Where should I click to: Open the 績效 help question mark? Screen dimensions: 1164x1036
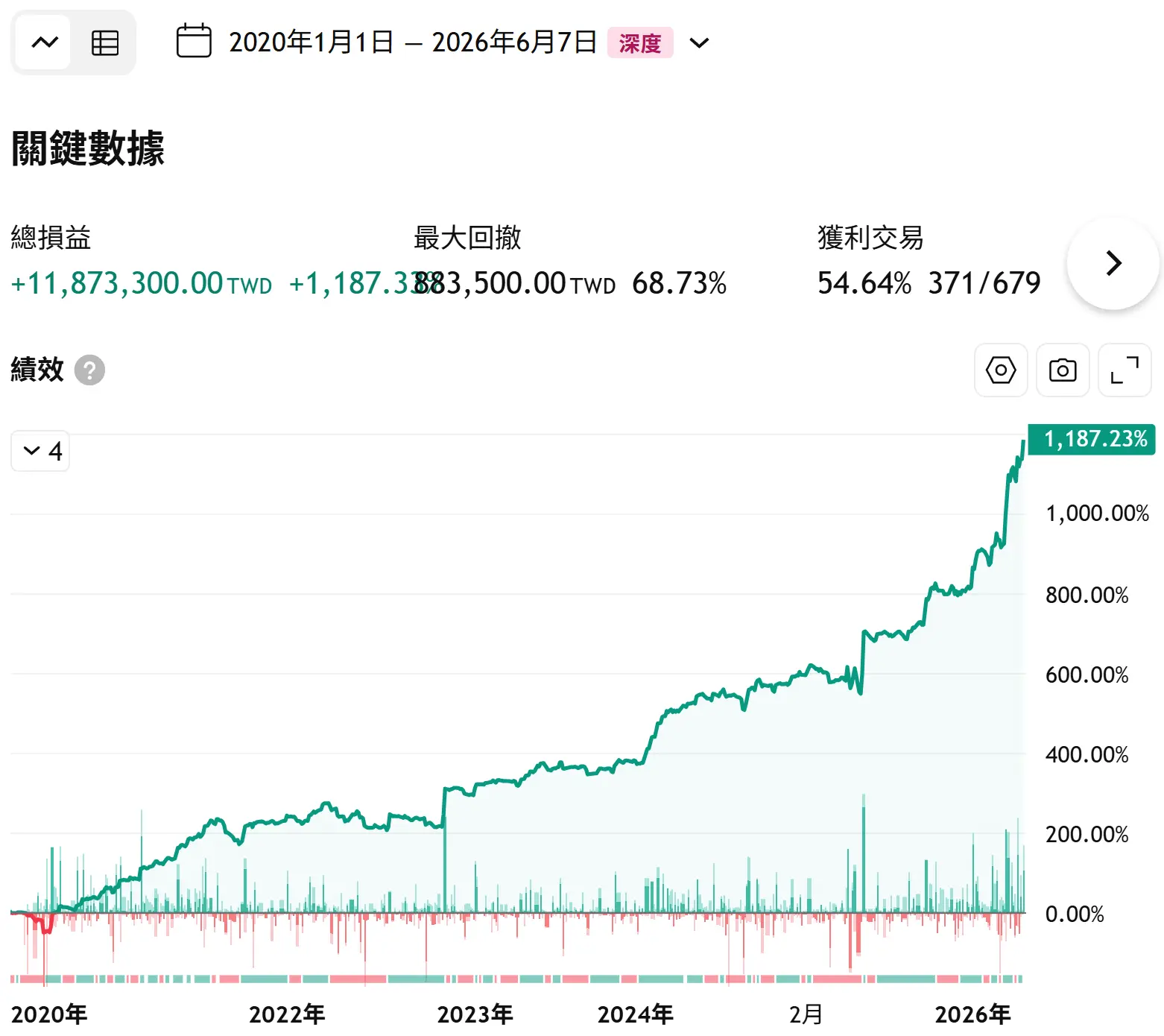click(89, 370)
